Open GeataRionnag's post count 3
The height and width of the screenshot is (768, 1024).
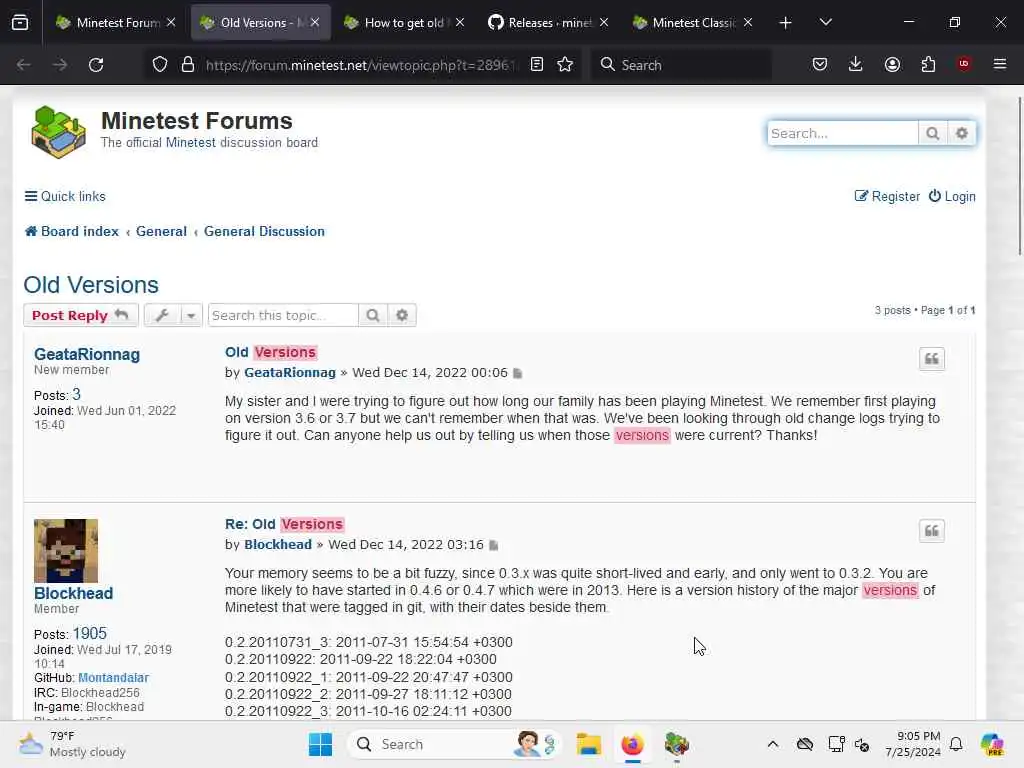(76, 394)
